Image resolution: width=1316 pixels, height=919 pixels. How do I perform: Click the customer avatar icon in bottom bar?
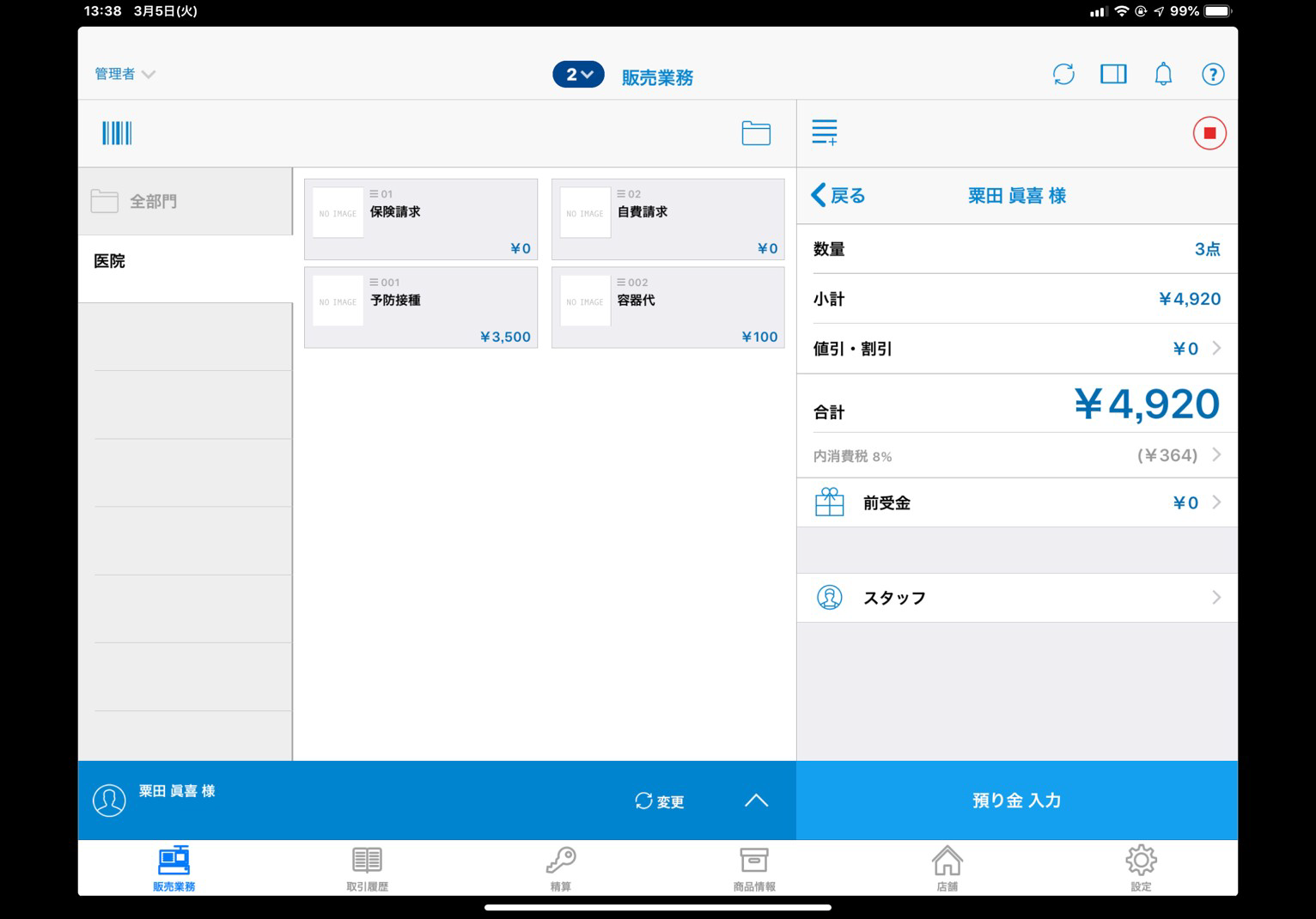coord(109,800)
